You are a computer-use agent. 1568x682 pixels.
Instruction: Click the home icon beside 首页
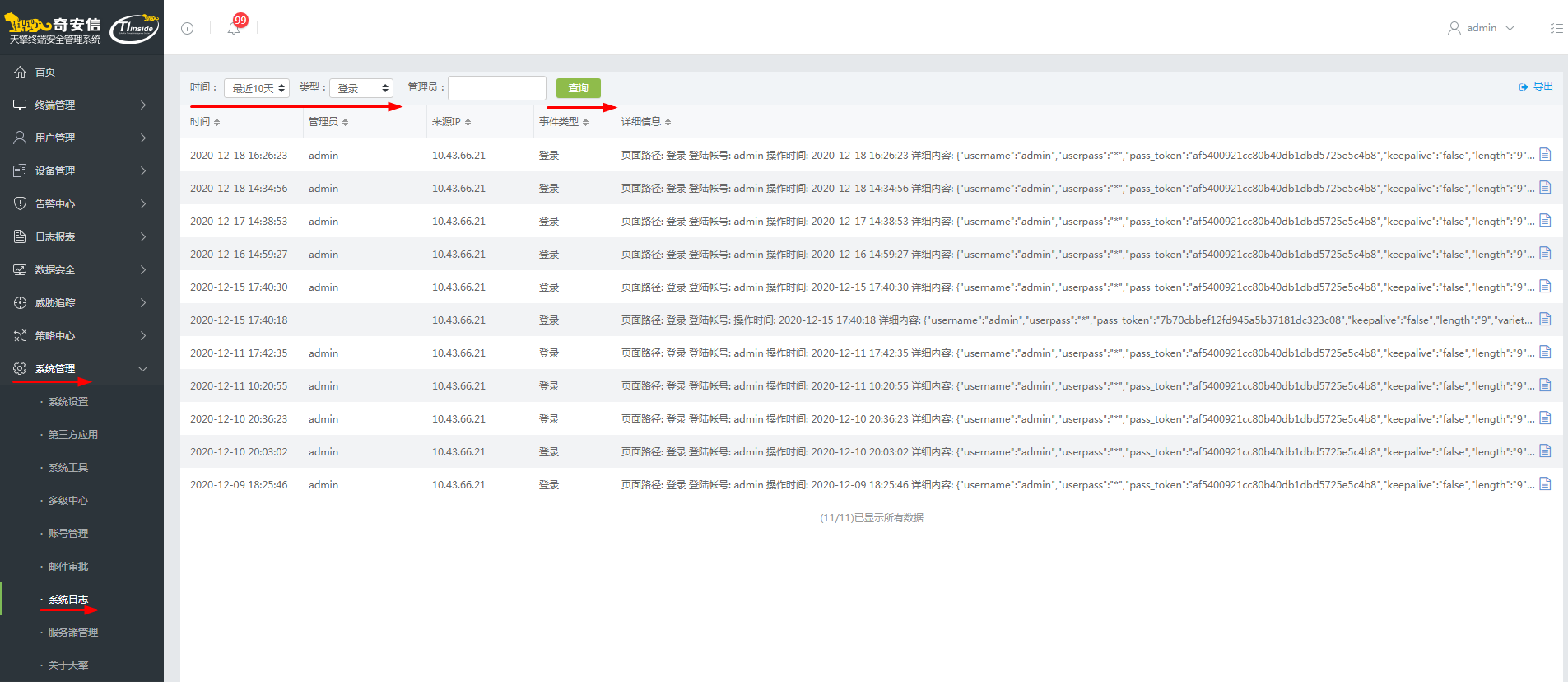coord(20,72)
